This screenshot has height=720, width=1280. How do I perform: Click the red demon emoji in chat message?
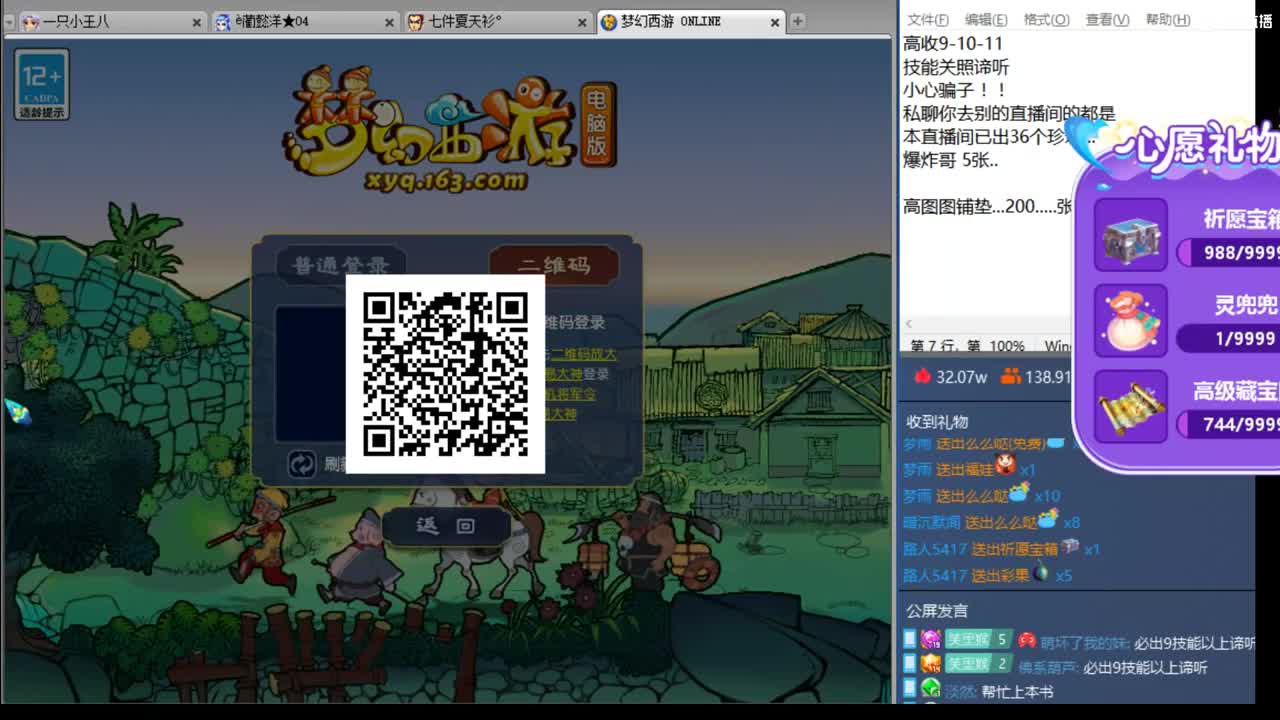[x=1028, y=640]
